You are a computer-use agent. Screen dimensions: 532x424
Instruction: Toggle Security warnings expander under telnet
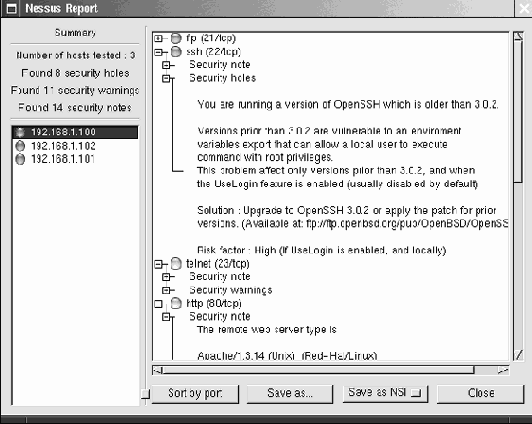click(x=166, y=290)
